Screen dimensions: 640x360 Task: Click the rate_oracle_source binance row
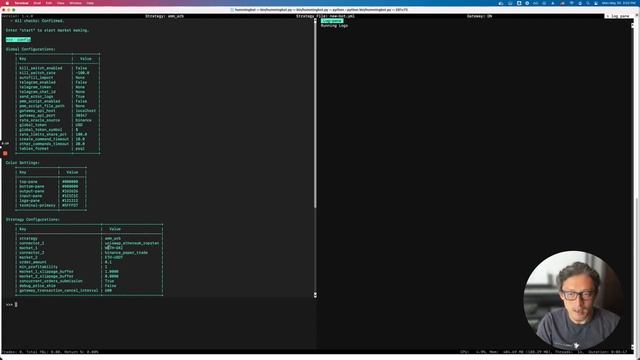tap(58, 120)
